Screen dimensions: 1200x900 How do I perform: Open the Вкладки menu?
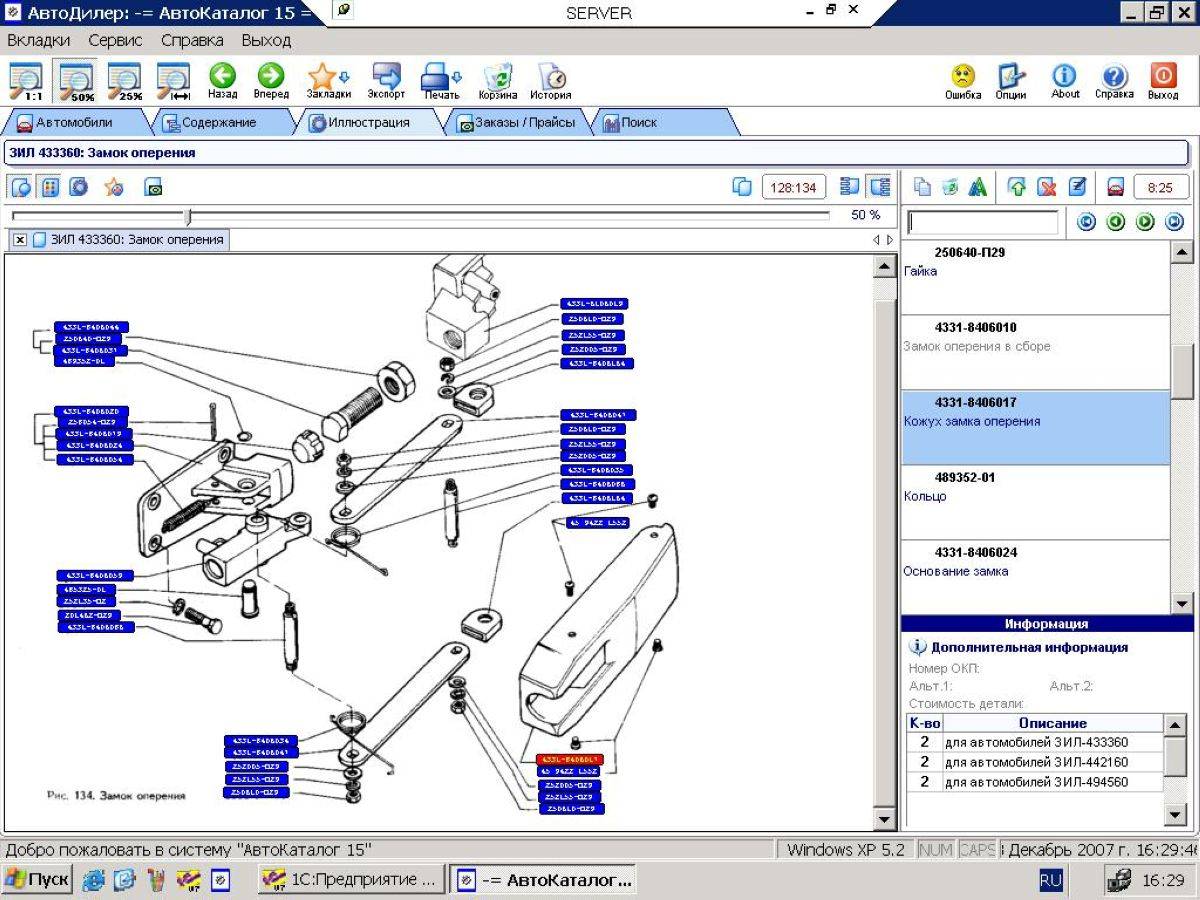point(39,41)
